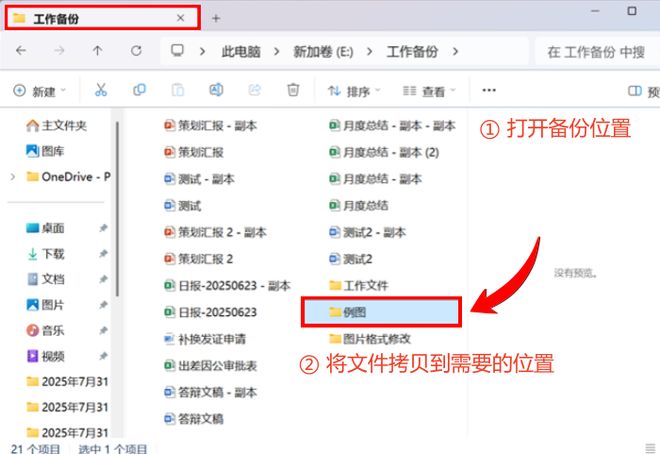Screen dimensions: 660x454
Task: Select the file 答辩文稿 - 副本
Action: pyautogui.click(x=210, y=392)
